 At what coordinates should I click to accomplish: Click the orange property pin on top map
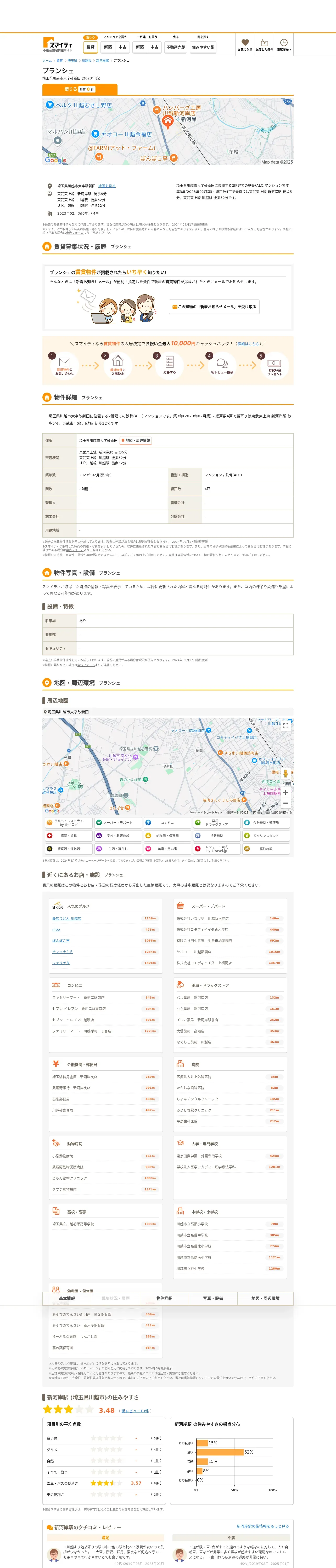tap(167, 122)
